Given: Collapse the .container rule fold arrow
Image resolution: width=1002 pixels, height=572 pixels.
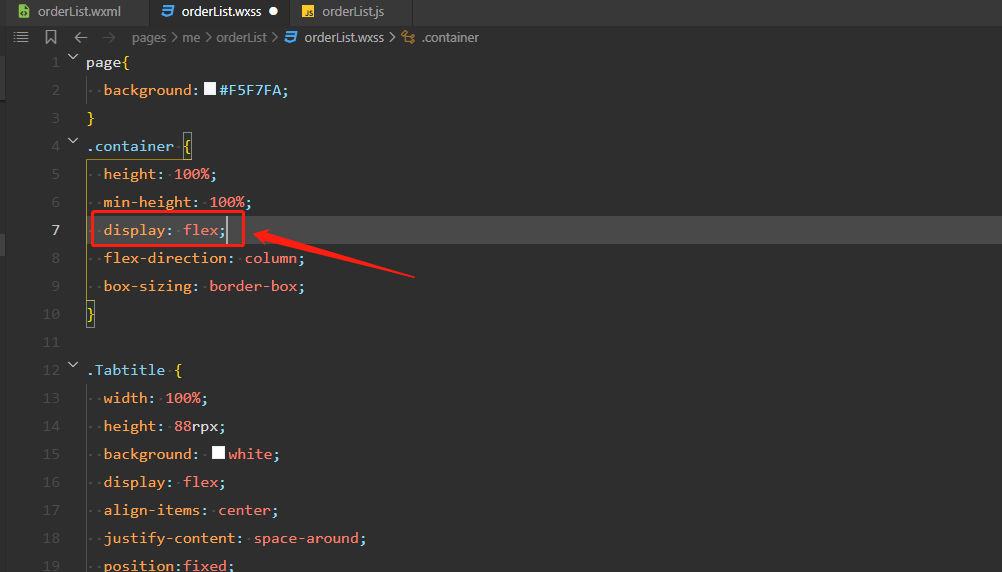Looking at the screenshot, I should point(73,141).
